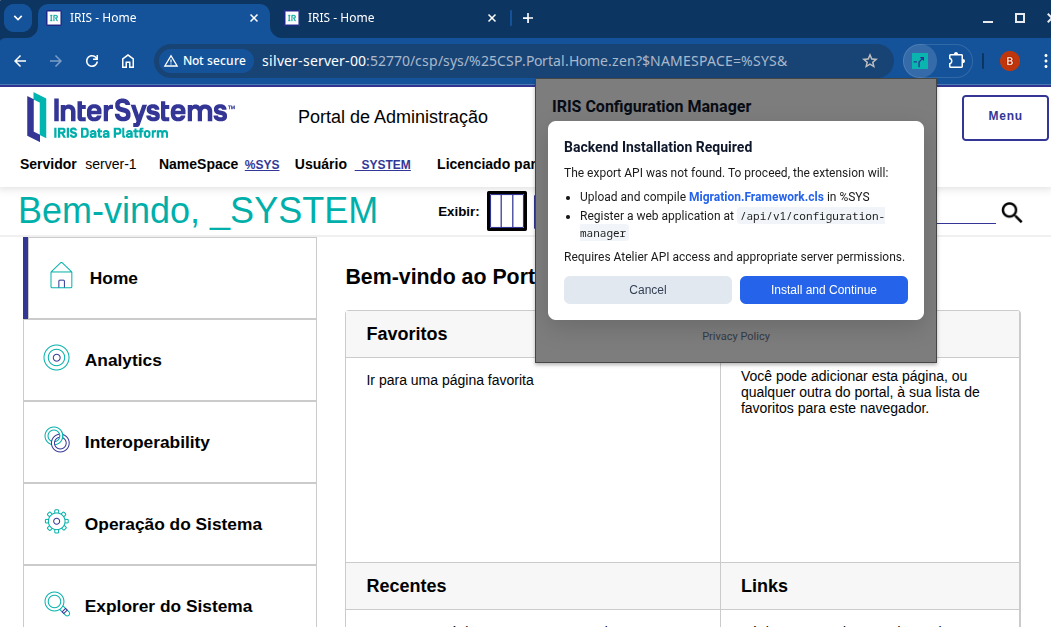Open the portal Menu button
This screenshot has width=1051, height=627.
[x=1004, y=117]
